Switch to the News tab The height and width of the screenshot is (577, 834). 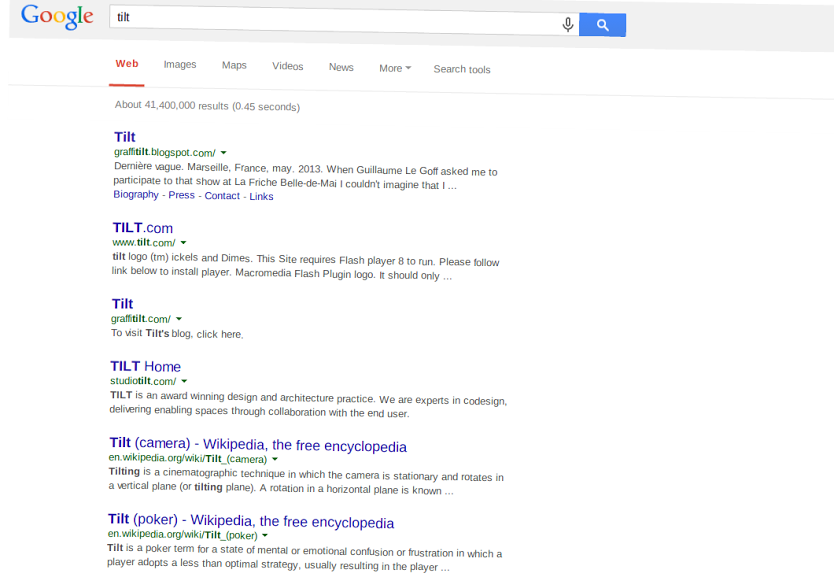click(x=341, y=67)
